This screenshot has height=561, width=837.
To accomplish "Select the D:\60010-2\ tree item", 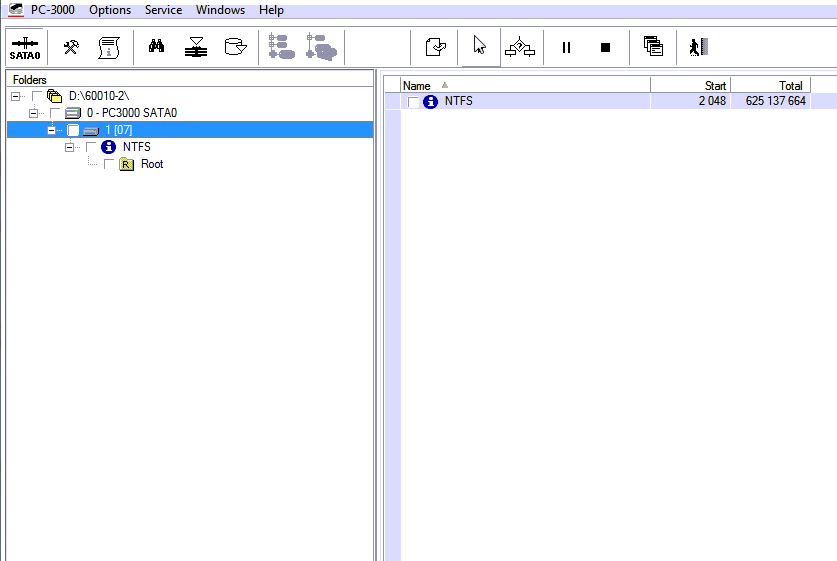I will coord(99,96).
